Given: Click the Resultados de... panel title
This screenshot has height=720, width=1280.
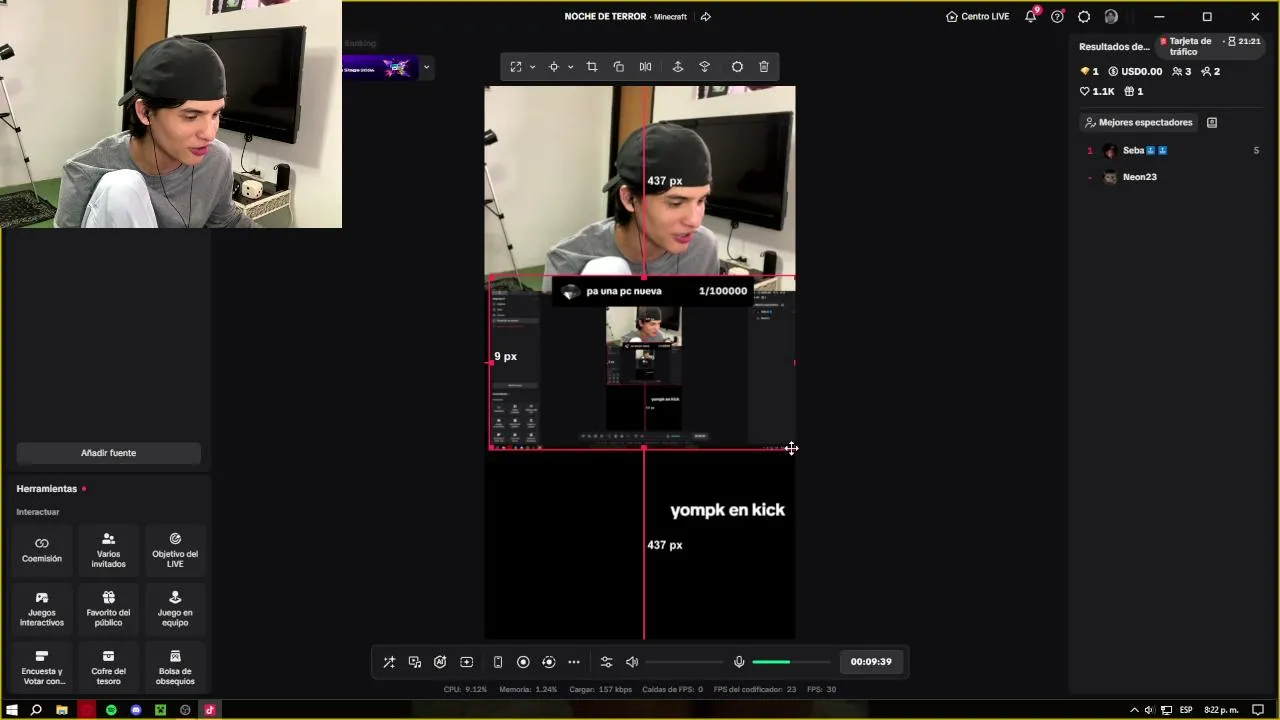Looking at the screenshot, I should pyautogui.click(x=1114, y=47).
